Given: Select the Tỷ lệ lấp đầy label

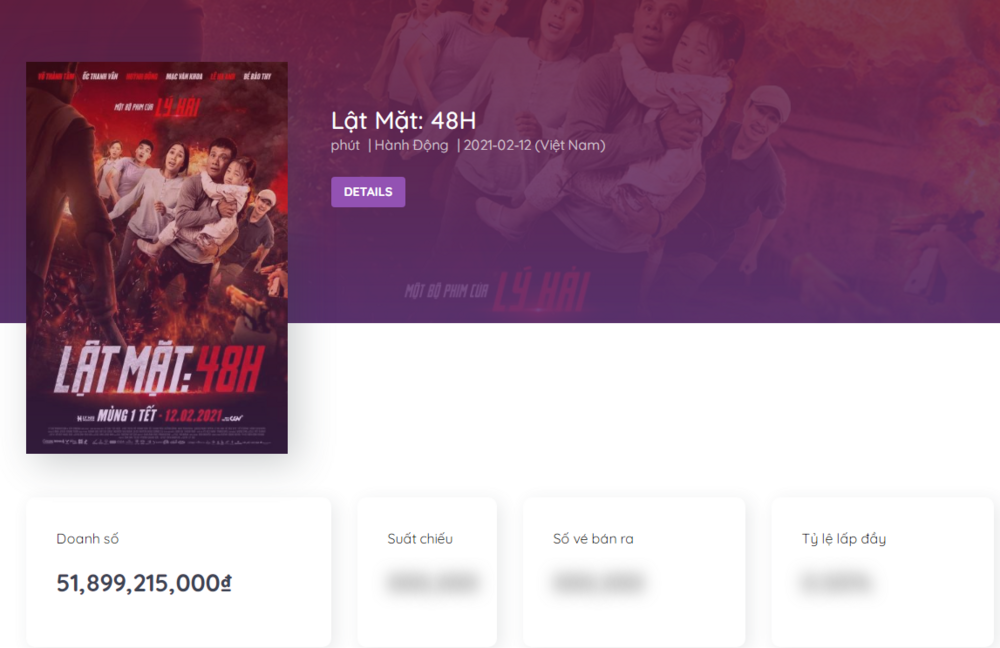Looking at the screenshot, I should click(x=844, y=539).
